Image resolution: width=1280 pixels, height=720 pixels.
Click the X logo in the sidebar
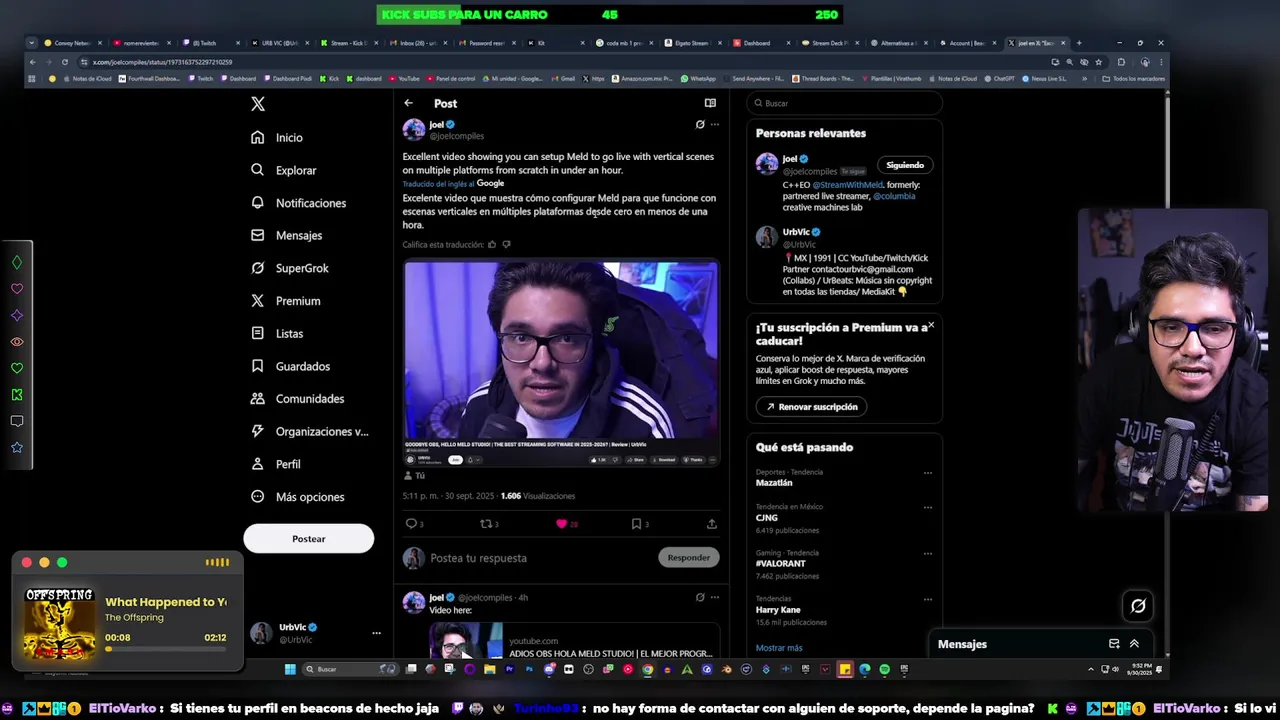tap(258, 104)
